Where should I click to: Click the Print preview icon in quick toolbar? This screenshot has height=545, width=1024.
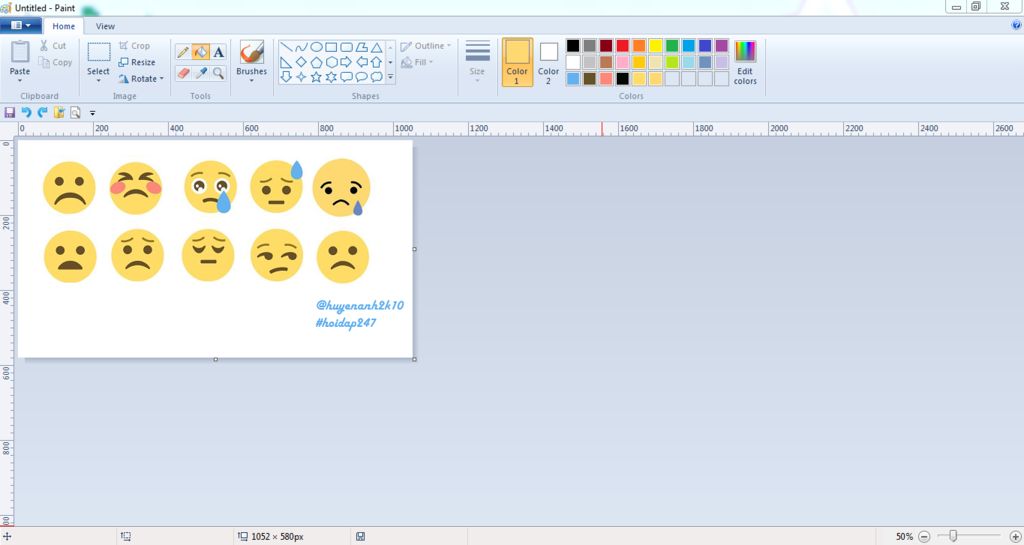pyautogui.click(x=75, y=112)
